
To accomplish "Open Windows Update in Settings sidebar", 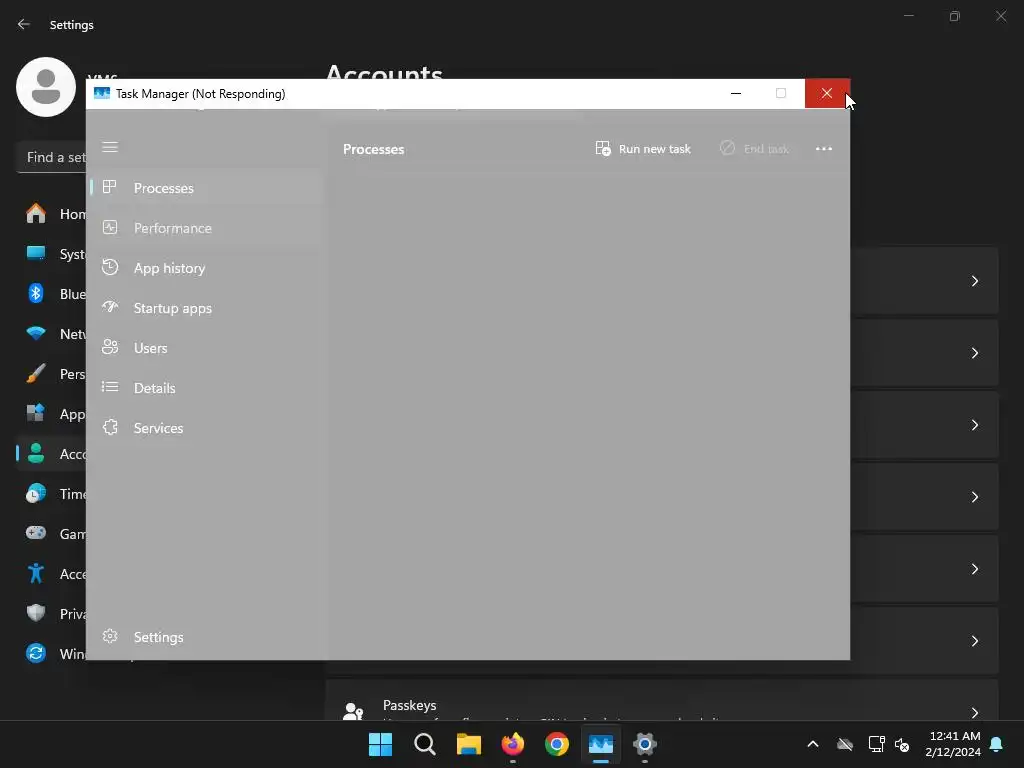I will click(x=52, y=654).
